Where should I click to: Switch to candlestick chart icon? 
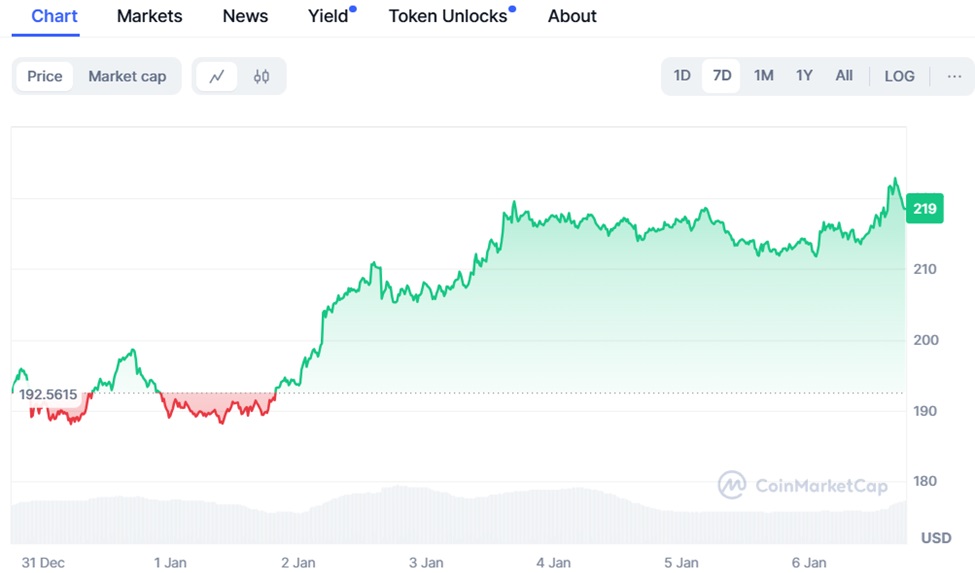point(262,77)
